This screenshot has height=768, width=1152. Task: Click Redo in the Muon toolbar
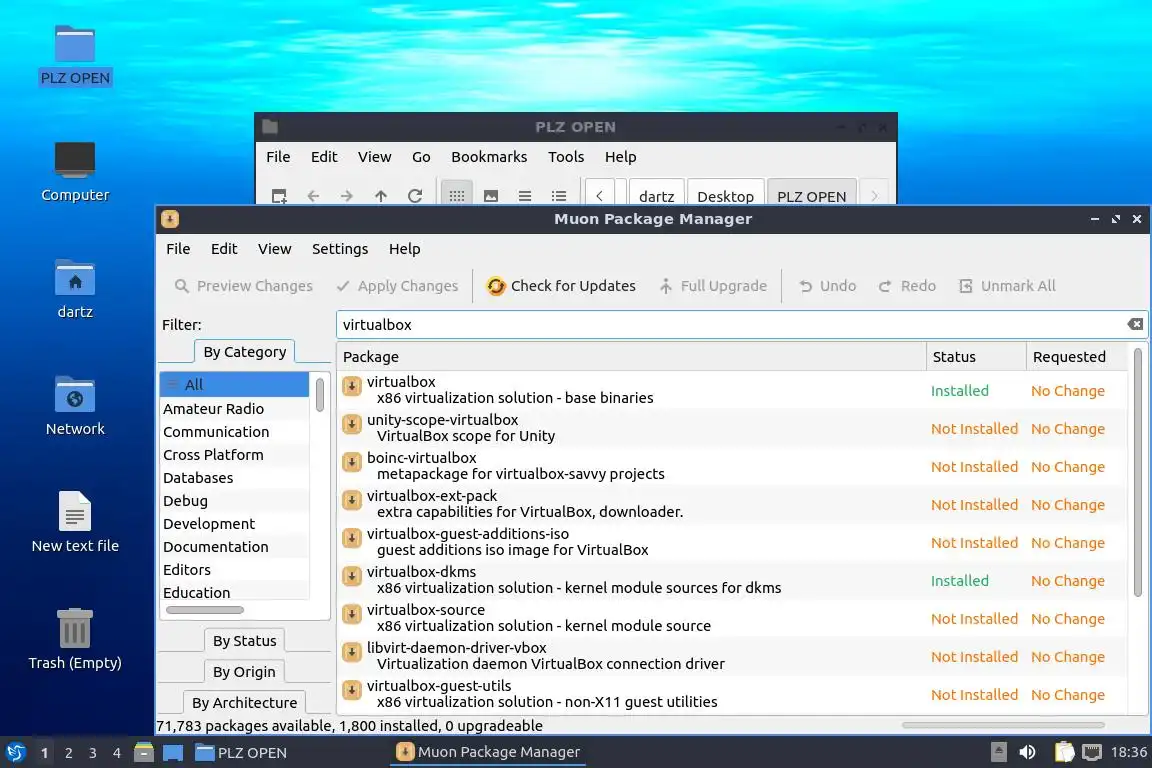907,286
